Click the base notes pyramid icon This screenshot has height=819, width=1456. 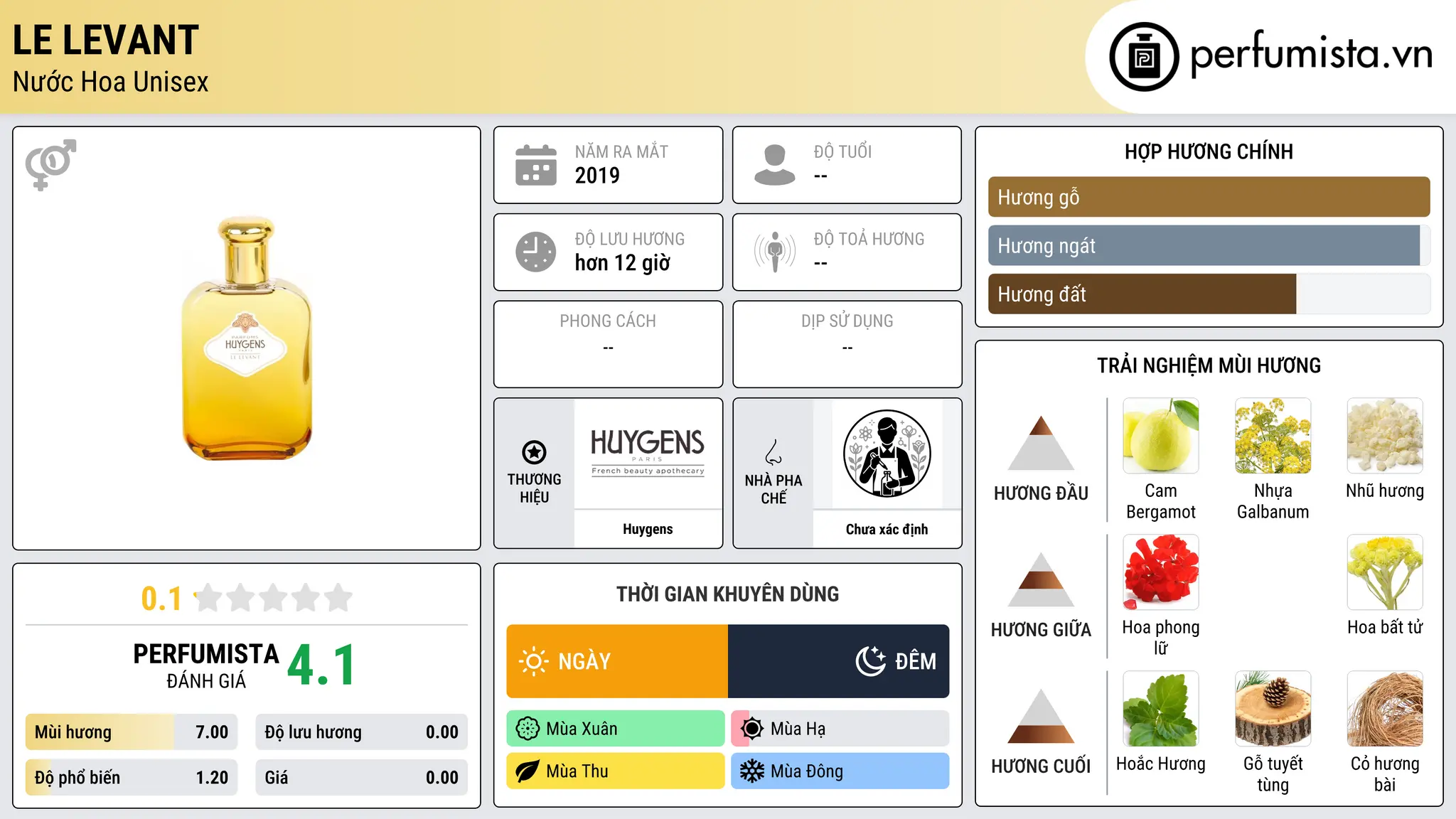point(1041,716)
